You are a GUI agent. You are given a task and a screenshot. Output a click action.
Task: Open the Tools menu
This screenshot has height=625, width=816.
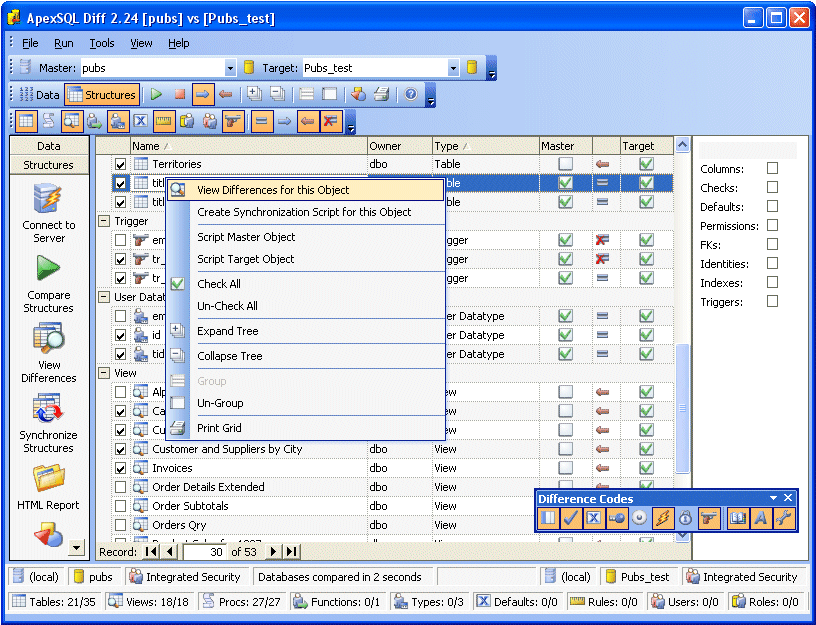tap(101, 43)
